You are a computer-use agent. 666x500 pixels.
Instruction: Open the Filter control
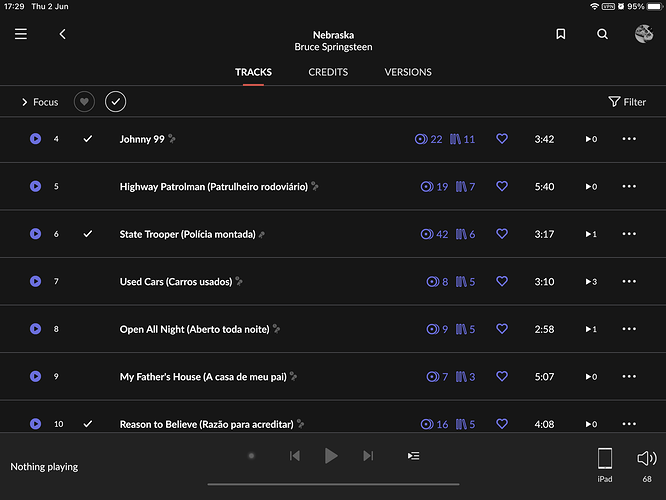627,102
